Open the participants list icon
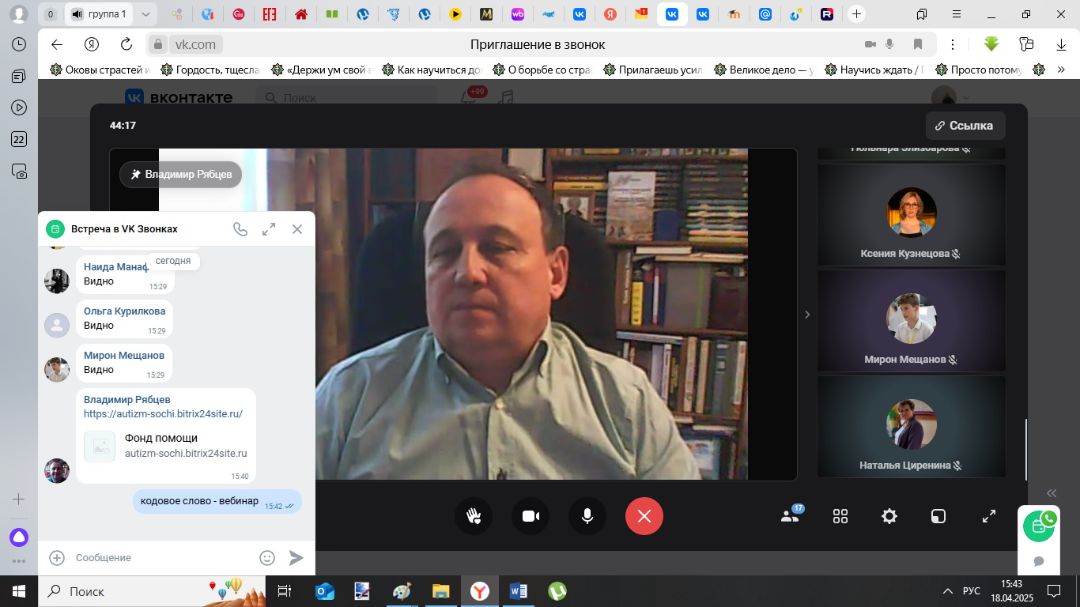The image size is (1080, 607). click(x=791, y=515)
